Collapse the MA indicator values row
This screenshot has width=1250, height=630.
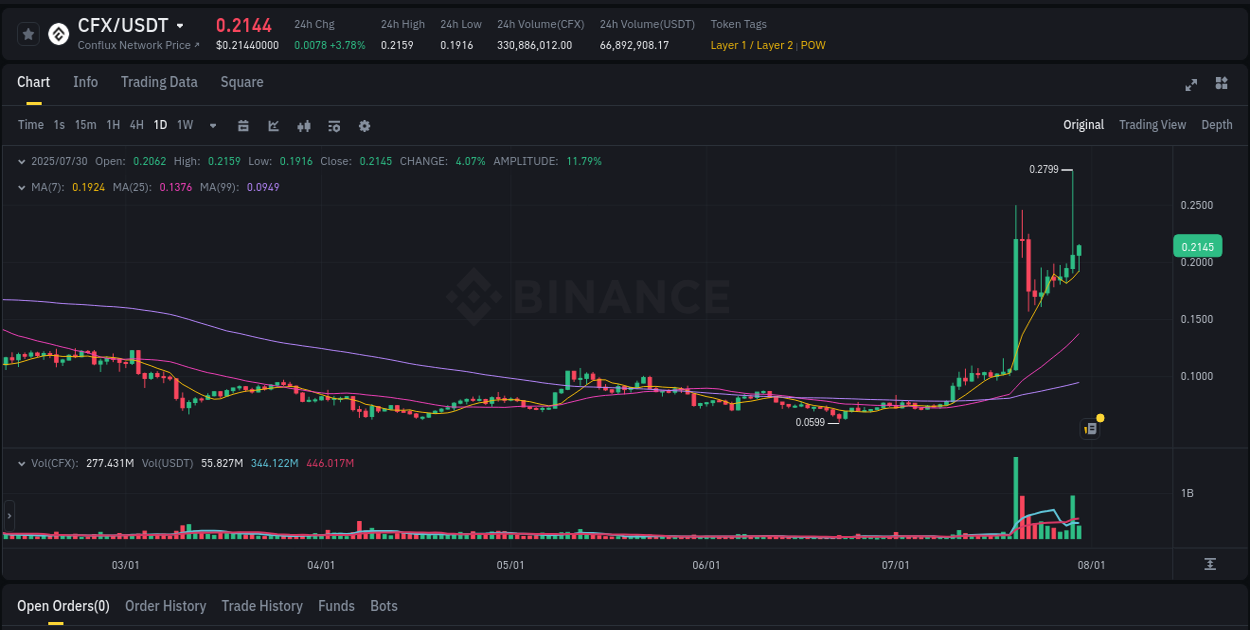coord(22,186)
